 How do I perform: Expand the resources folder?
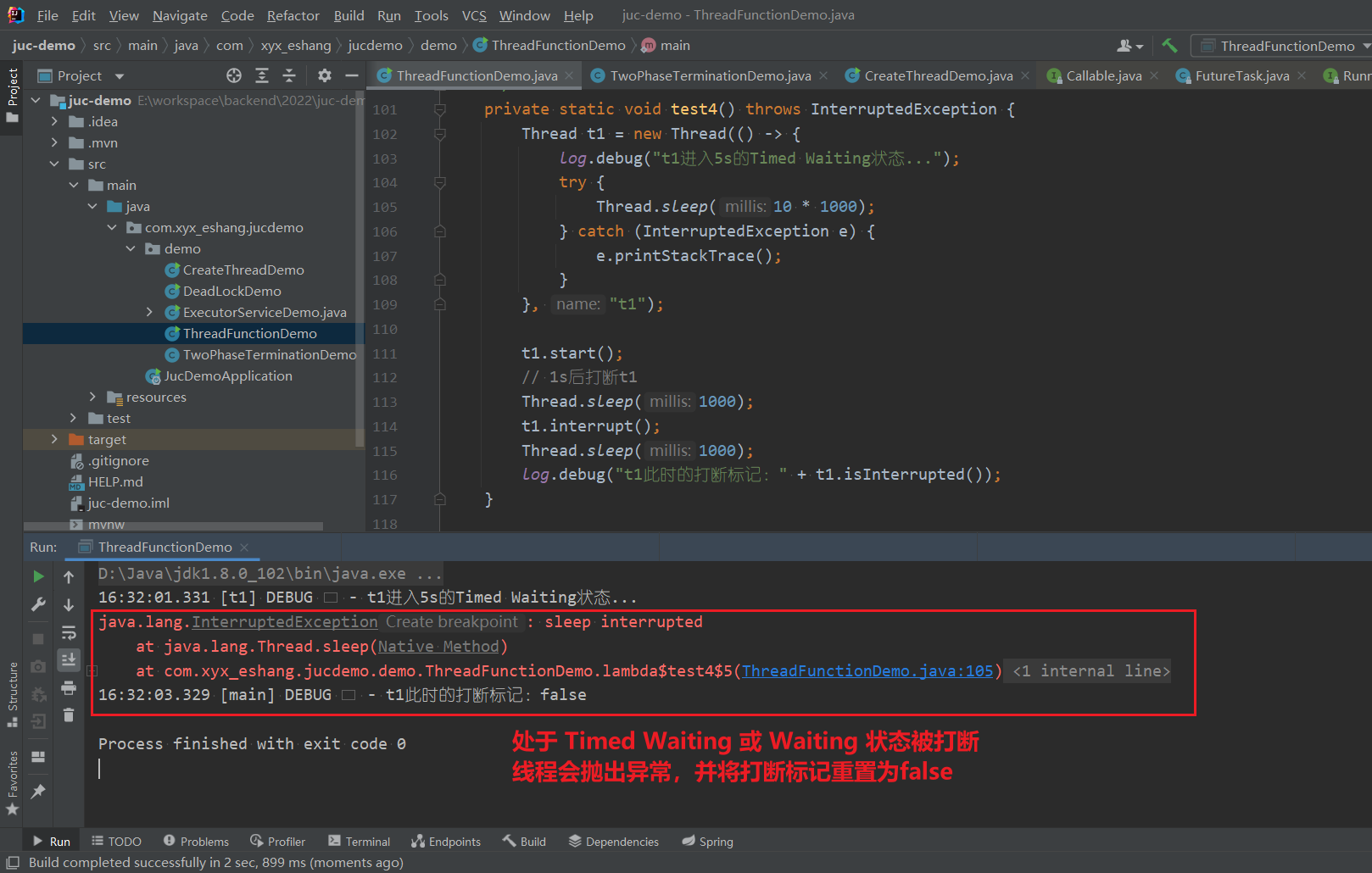(x=92, y=397)
